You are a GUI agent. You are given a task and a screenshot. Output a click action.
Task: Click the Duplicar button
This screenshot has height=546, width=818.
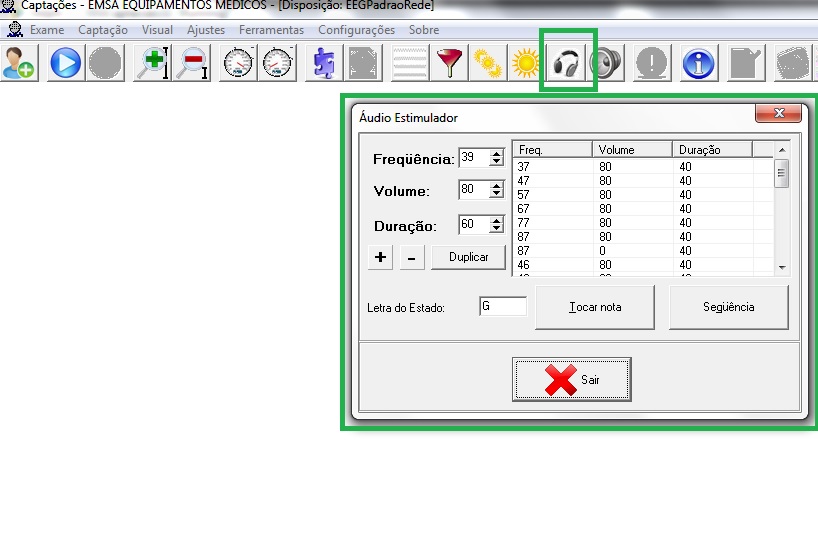[468, 257]
